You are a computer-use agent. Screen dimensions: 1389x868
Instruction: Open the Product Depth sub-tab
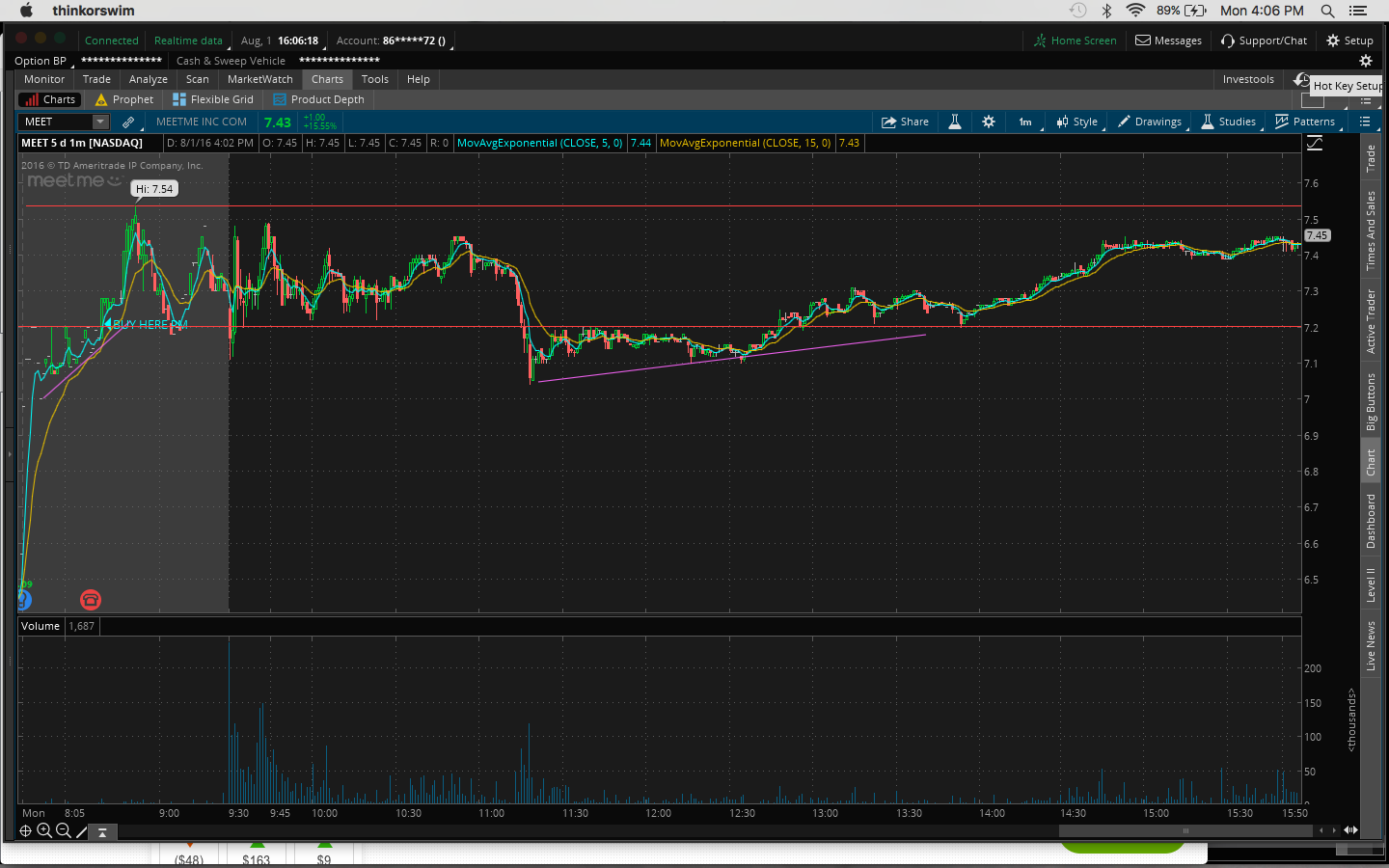[319, 99]
